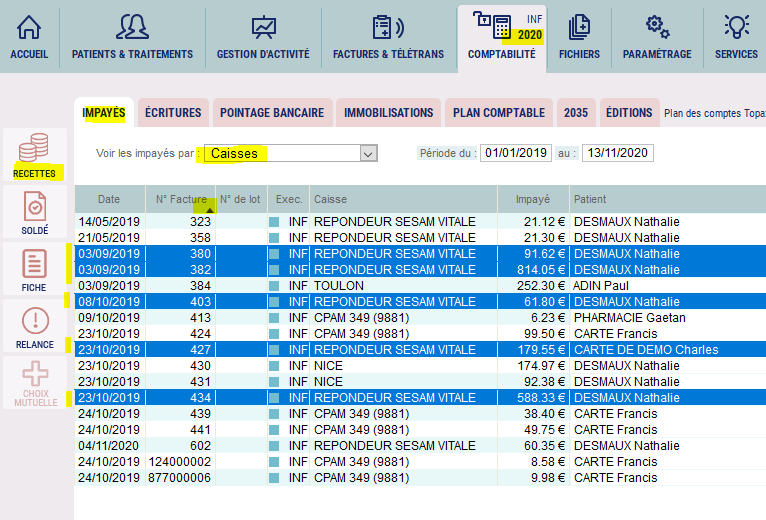766x520 pixels.
Task: Click amount 92.38 € of invoice 431
Action: pos(544,382)
